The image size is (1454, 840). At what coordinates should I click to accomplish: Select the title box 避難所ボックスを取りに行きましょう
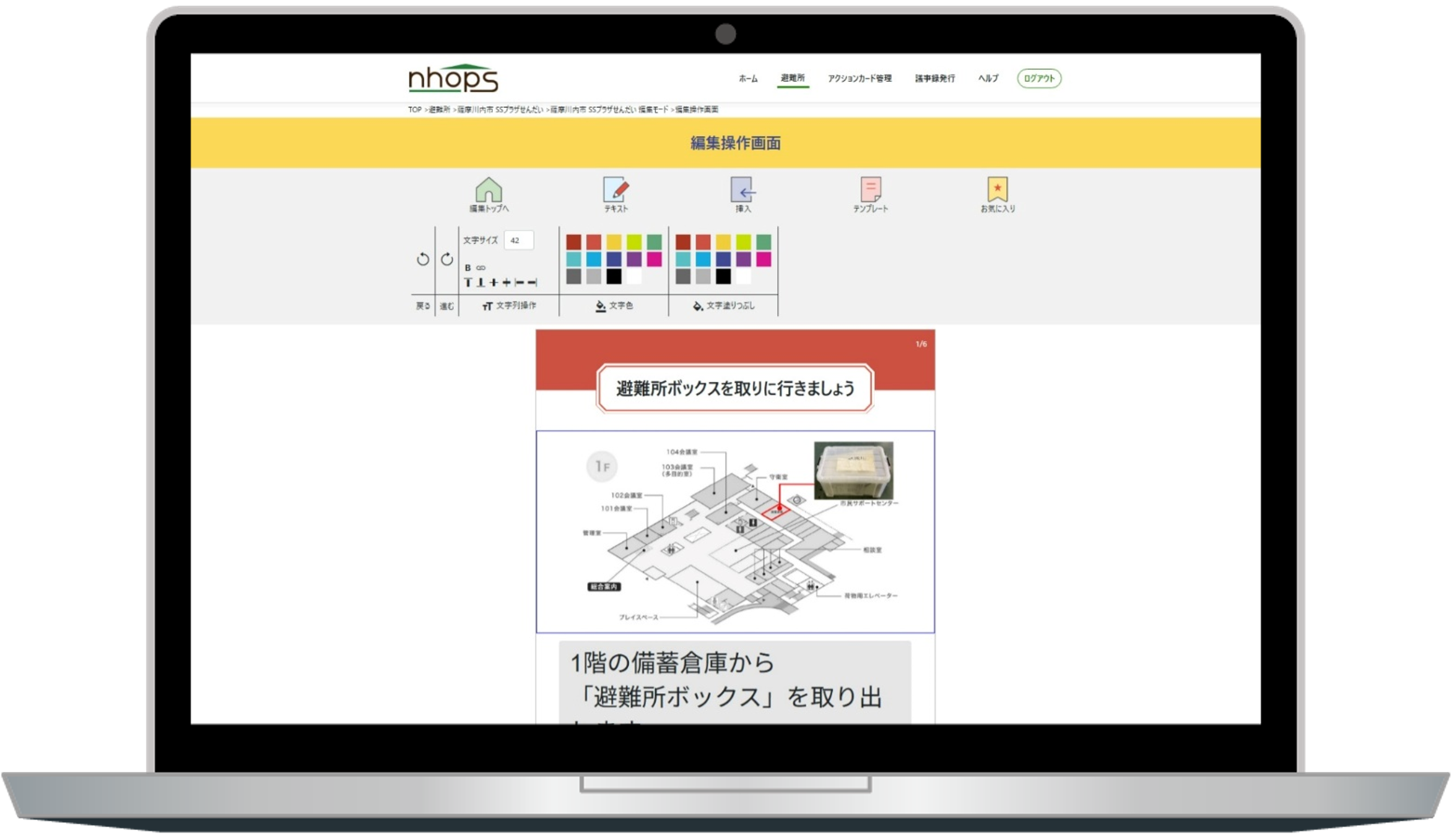tap(735, 389)
